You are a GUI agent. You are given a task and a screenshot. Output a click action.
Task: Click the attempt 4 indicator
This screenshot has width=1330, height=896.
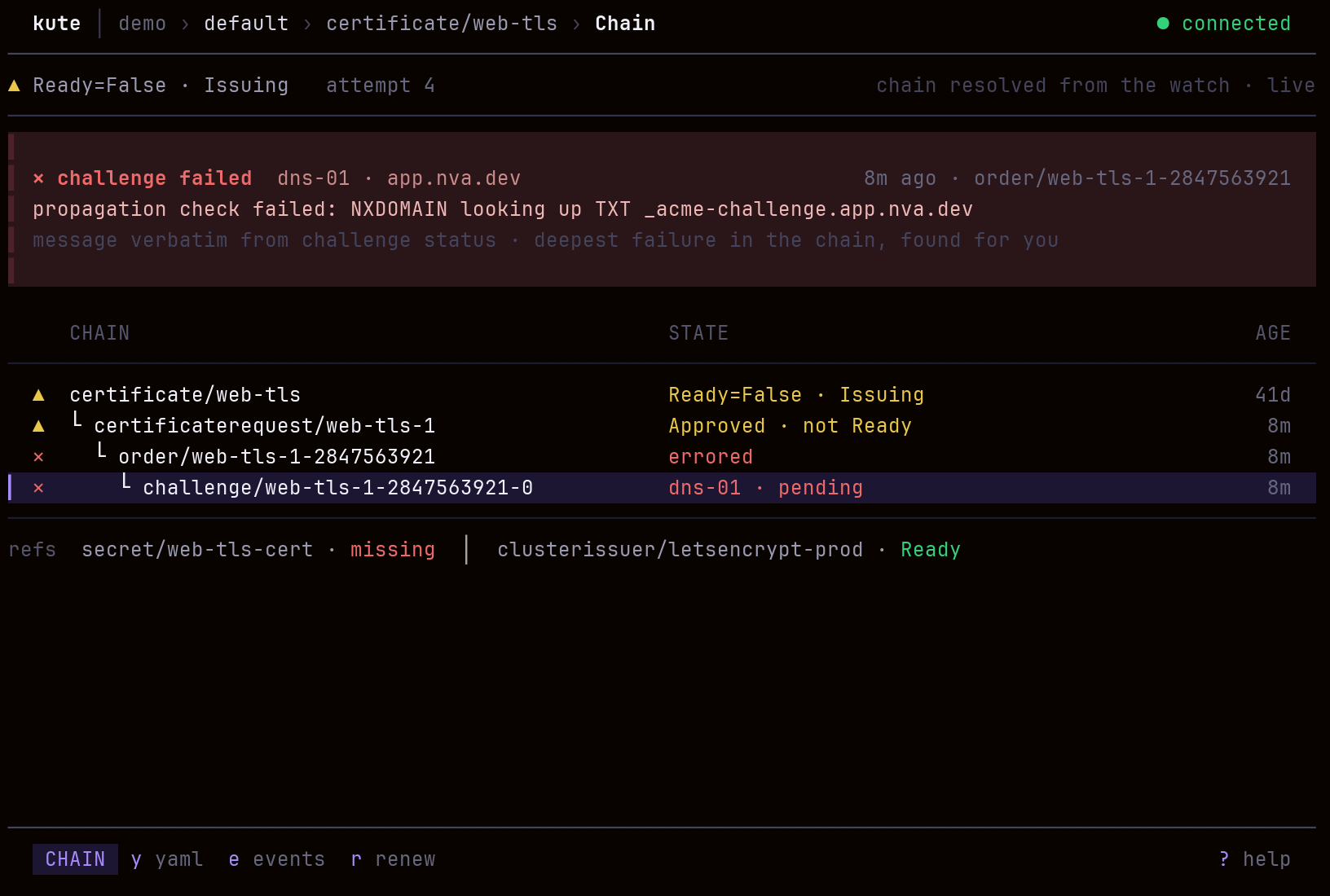(381, 86)
